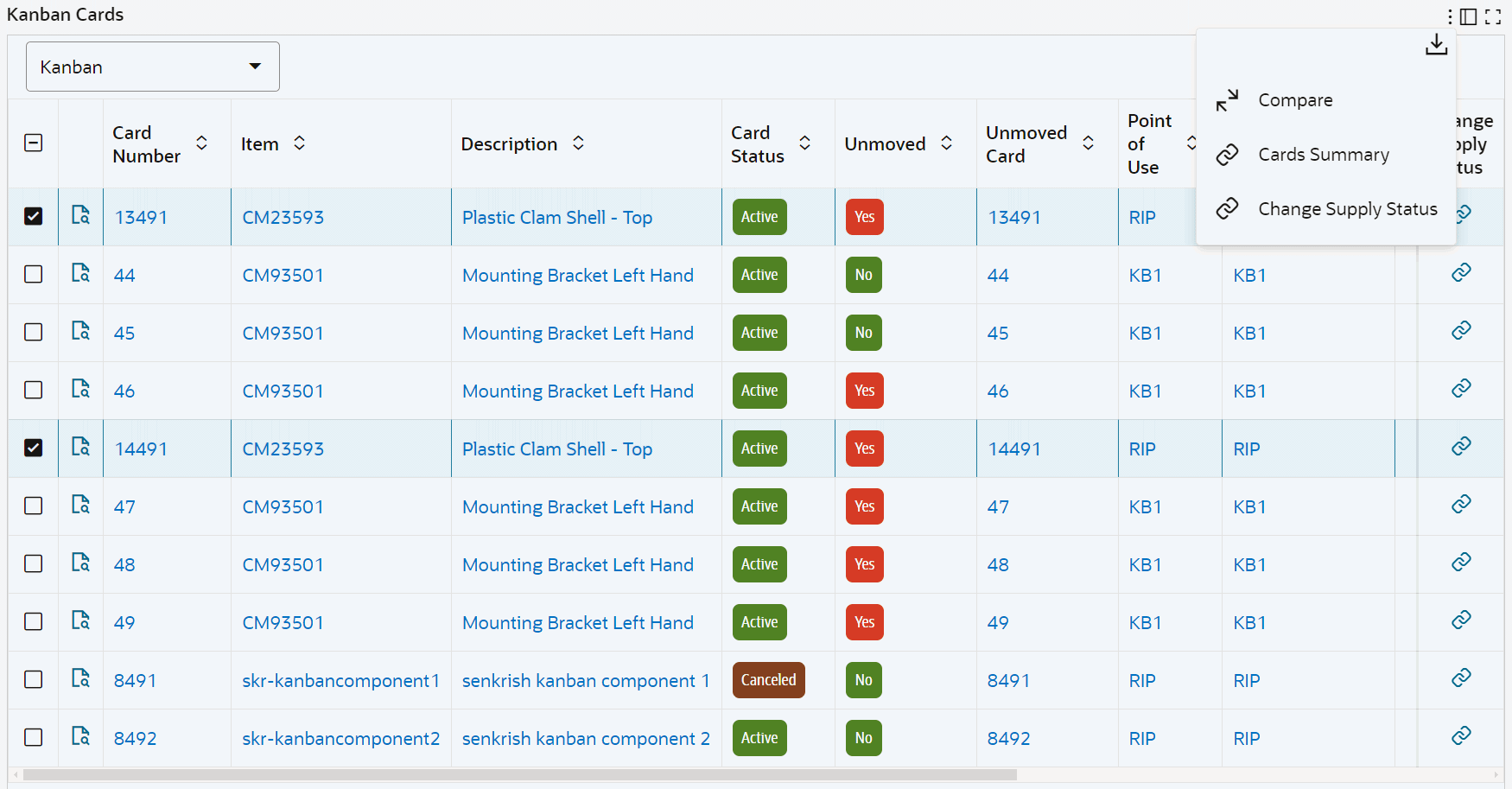Open details icon for card 14491
Screen dimensions: 1512x789
click(80, 447)
